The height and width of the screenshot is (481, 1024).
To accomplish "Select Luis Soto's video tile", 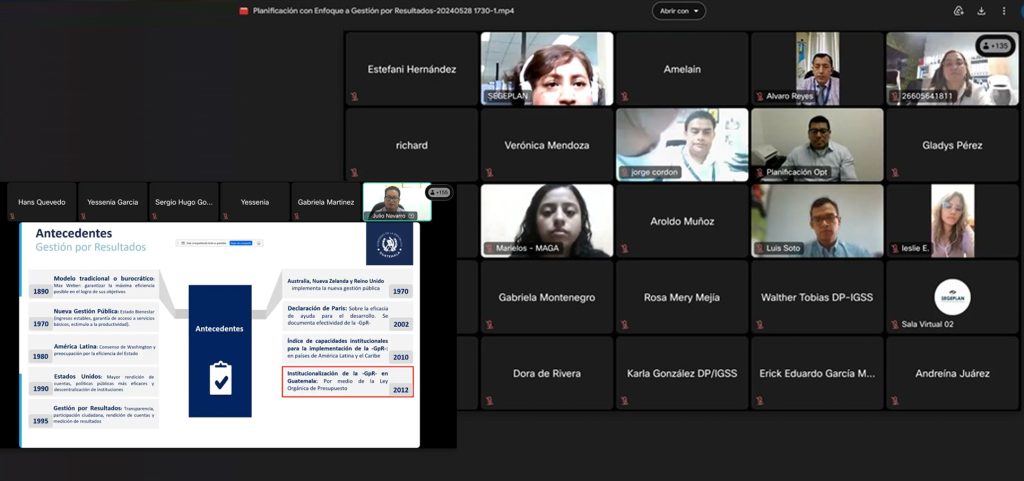I will coord(817,221).
